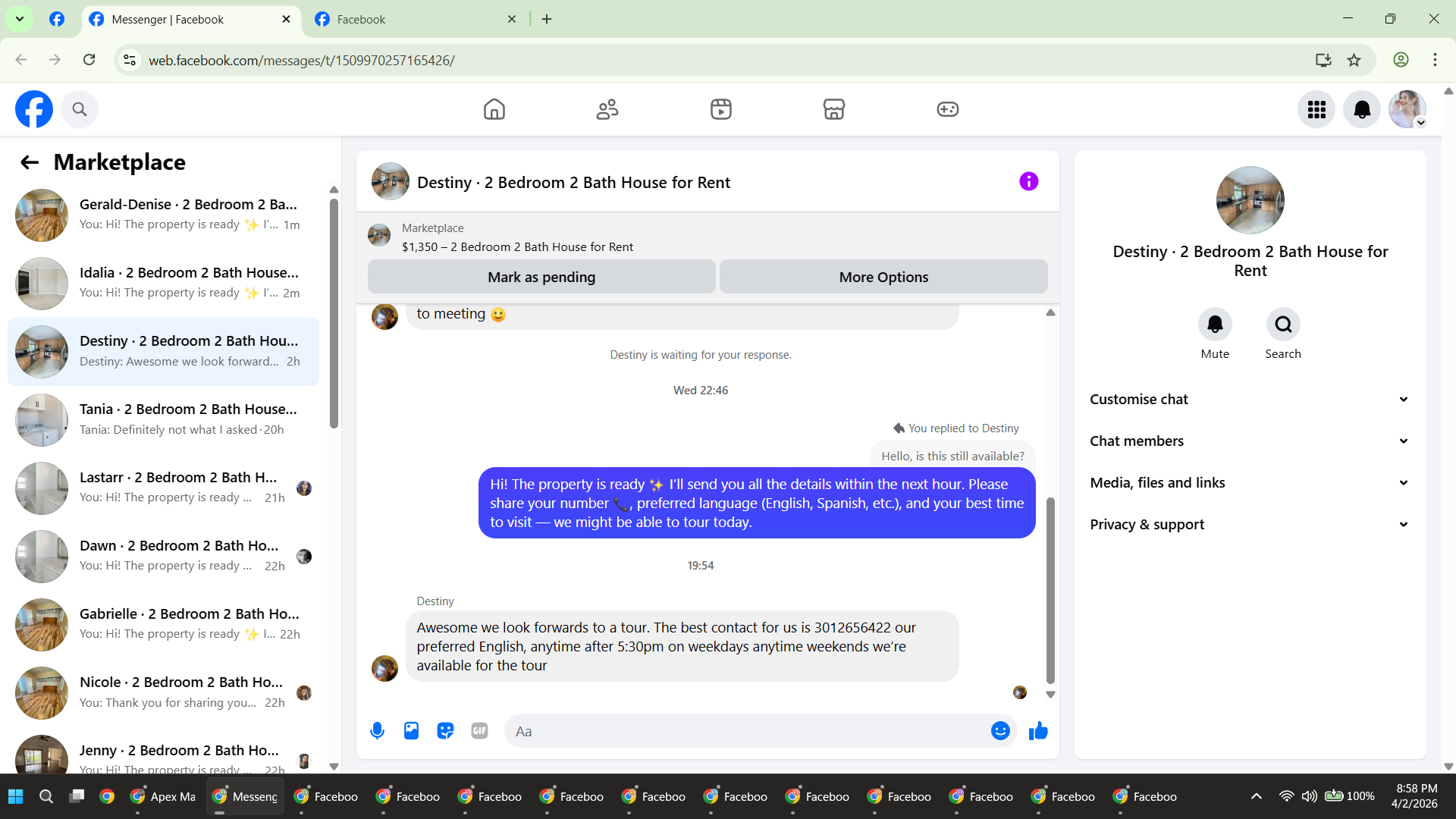Viewport: 1456px width, 819px height.
Task: Open Facebook search magnifier
Action: [80, 109]
